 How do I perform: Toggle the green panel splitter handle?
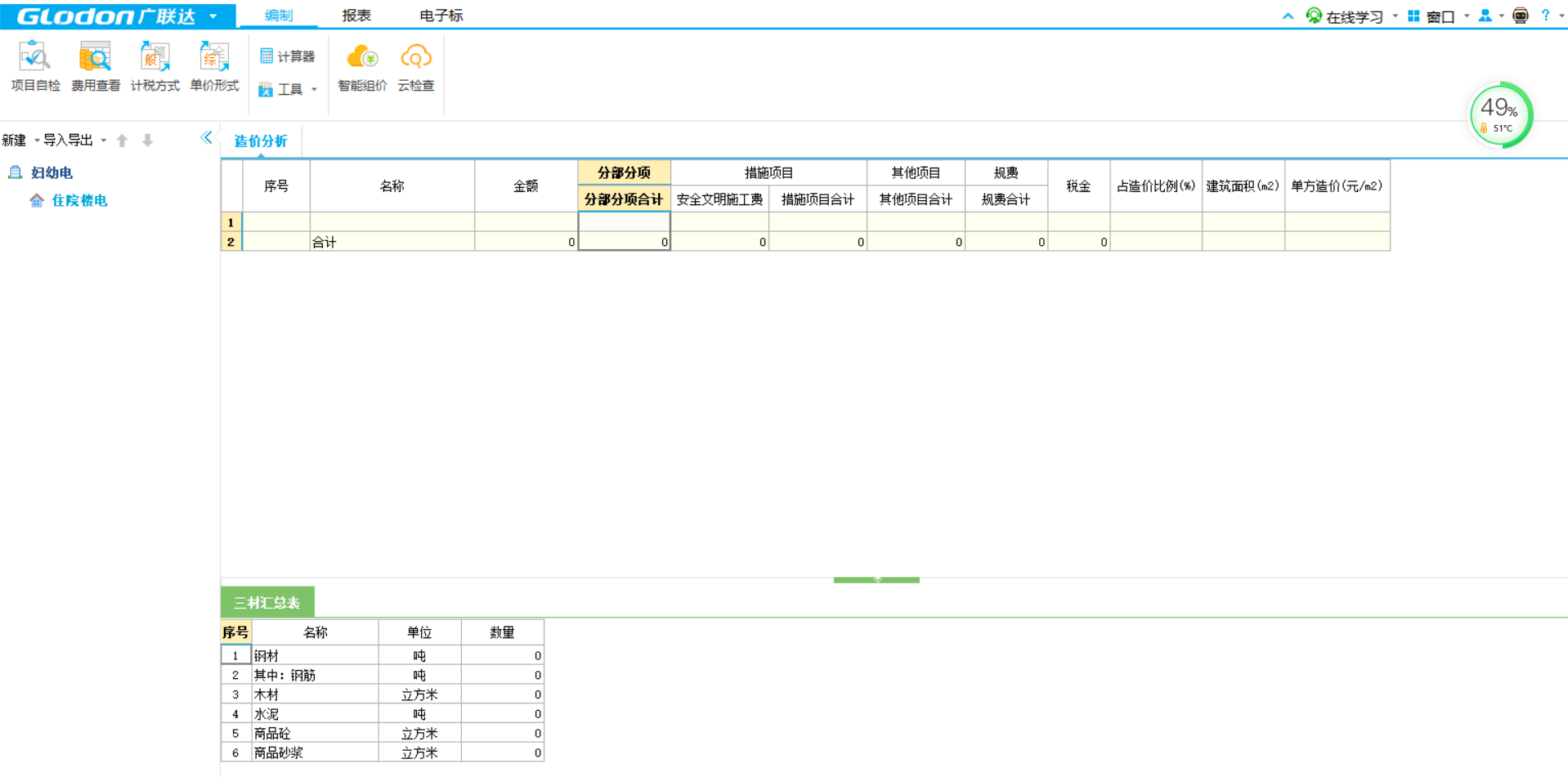point(876,579)
